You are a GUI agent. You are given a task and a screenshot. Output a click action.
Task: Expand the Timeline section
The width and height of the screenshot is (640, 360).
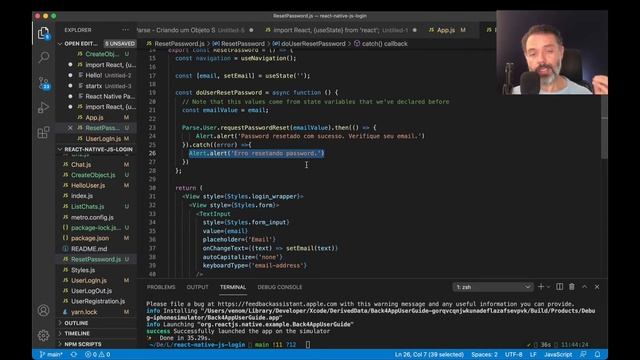[96, 333]
